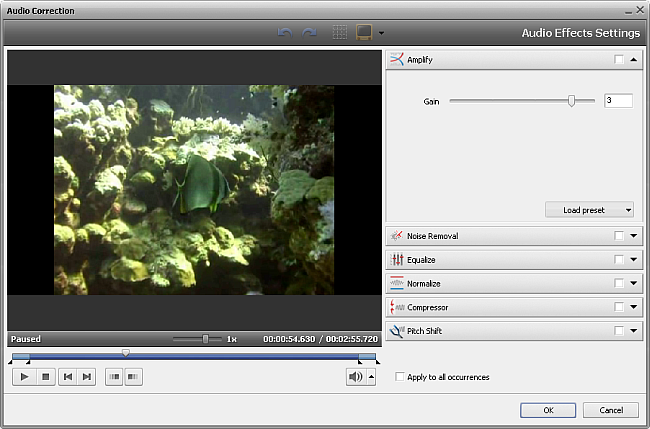
Task: Click the Paused status text
Action: pos(26,339)
